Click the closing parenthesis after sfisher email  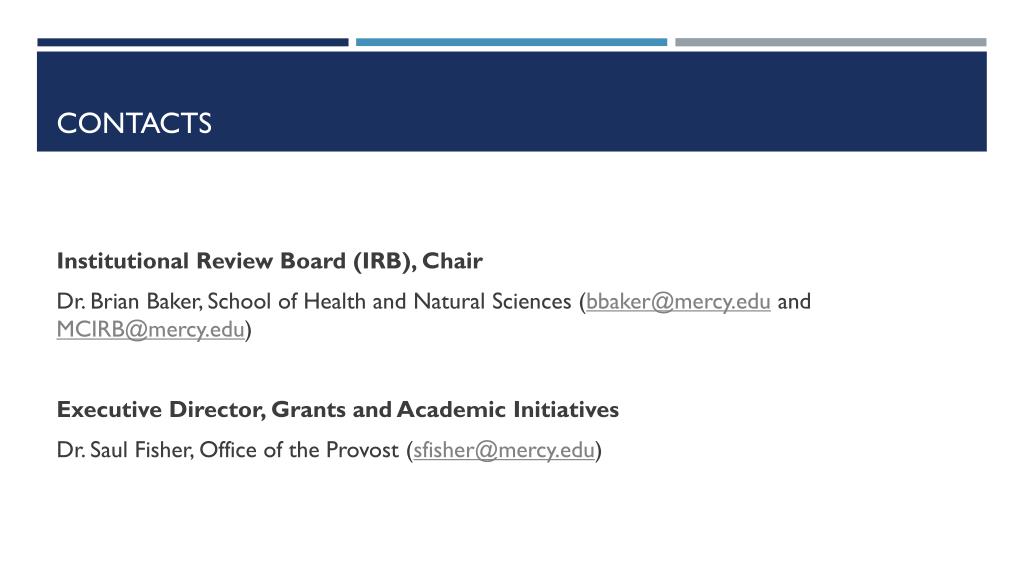point(598,451)
